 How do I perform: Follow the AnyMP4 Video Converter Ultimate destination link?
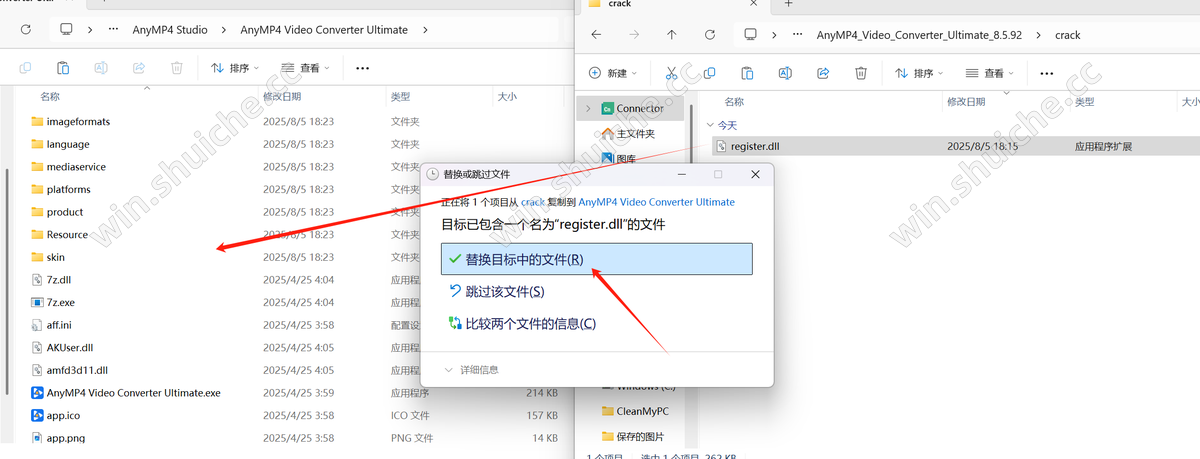coord(656,202)
